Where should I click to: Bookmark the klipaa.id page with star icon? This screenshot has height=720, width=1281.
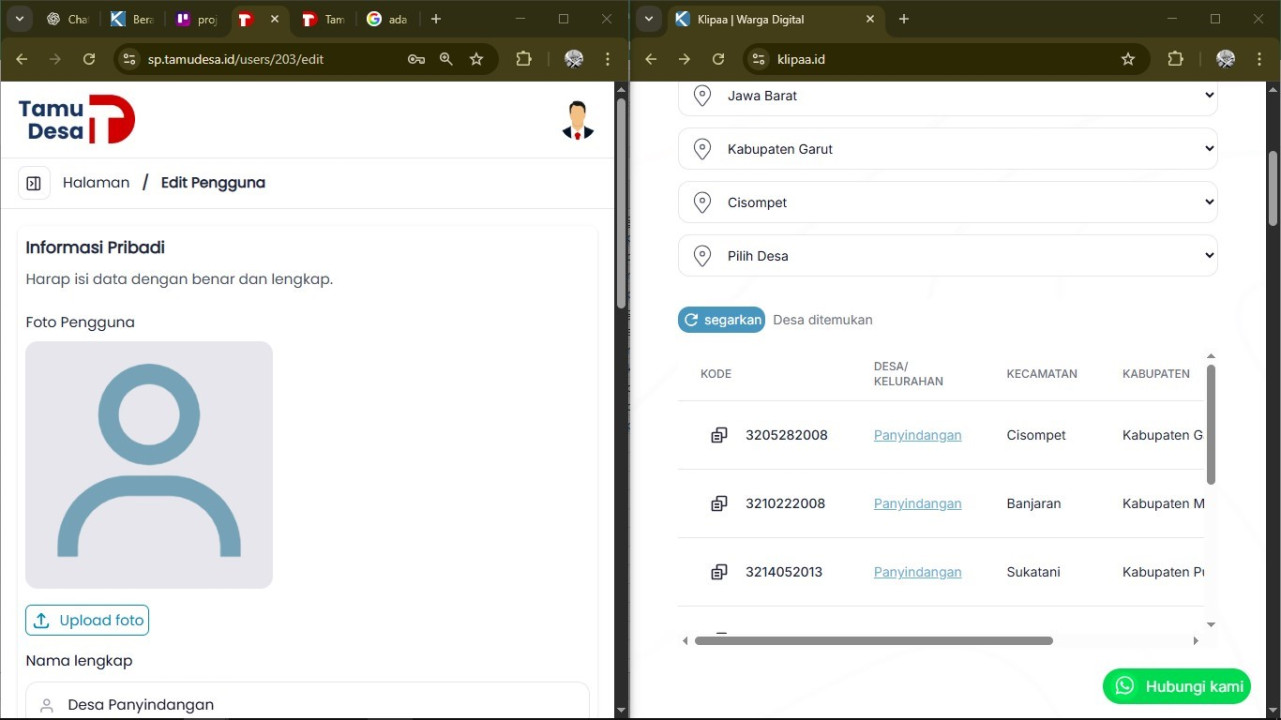point(1128,59)
